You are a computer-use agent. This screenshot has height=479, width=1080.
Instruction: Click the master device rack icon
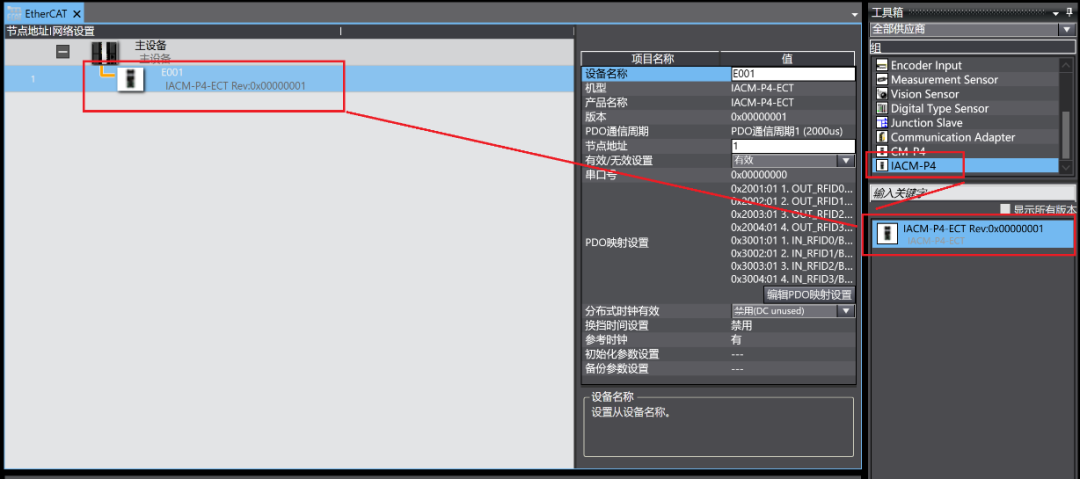(105, 52)
